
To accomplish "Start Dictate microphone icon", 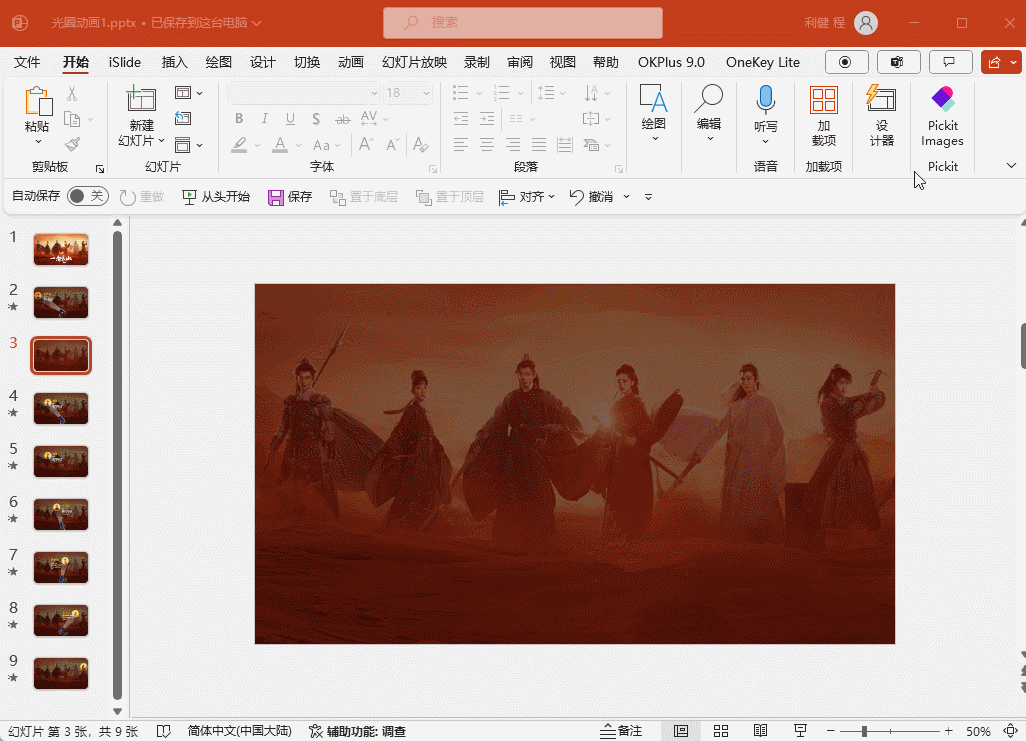I will point(765,99).
